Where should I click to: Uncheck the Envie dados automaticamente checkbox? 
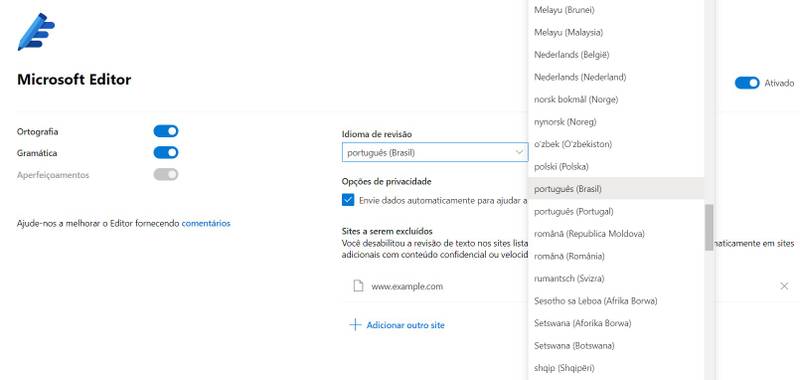point(348,200)
